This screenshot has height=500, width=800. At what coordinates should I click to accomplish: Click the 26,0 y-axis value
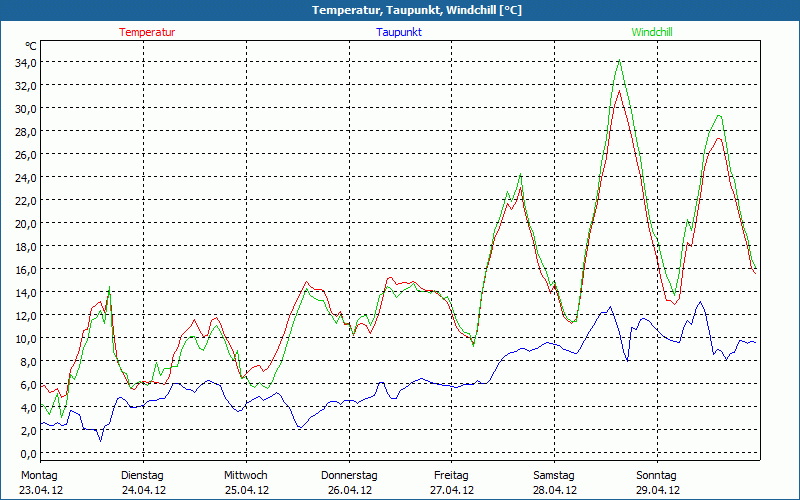[x=26, y=154]
